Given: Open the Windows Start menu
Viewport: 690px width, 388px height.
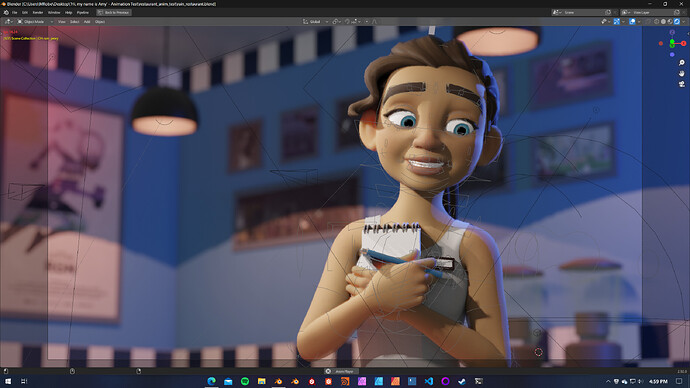Looking at the screenshot, I should [x=7, y=381].
